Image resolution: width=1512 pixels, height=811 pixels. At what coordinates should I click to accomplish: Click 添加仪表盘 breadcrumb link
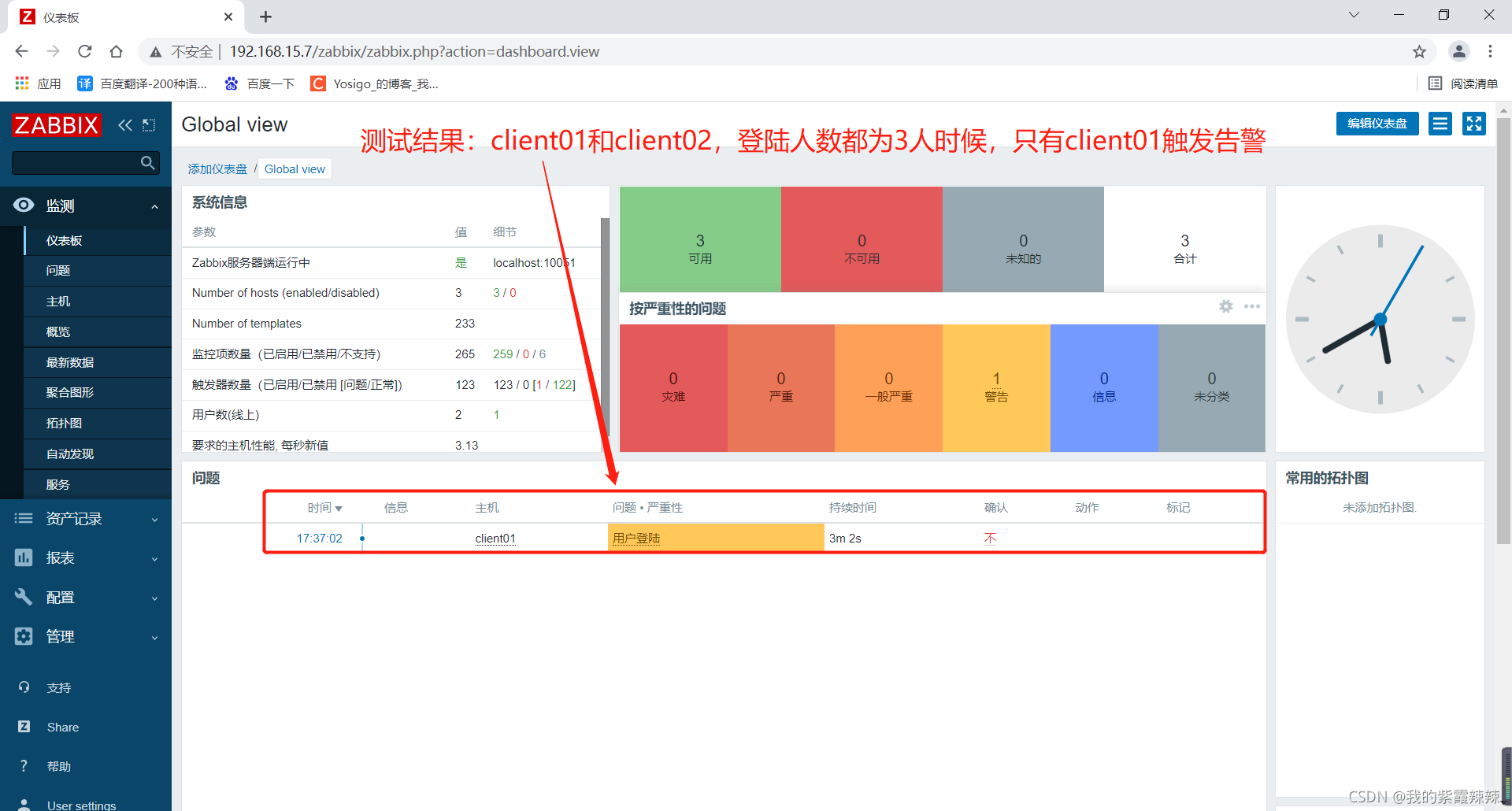tap(217, 169)
